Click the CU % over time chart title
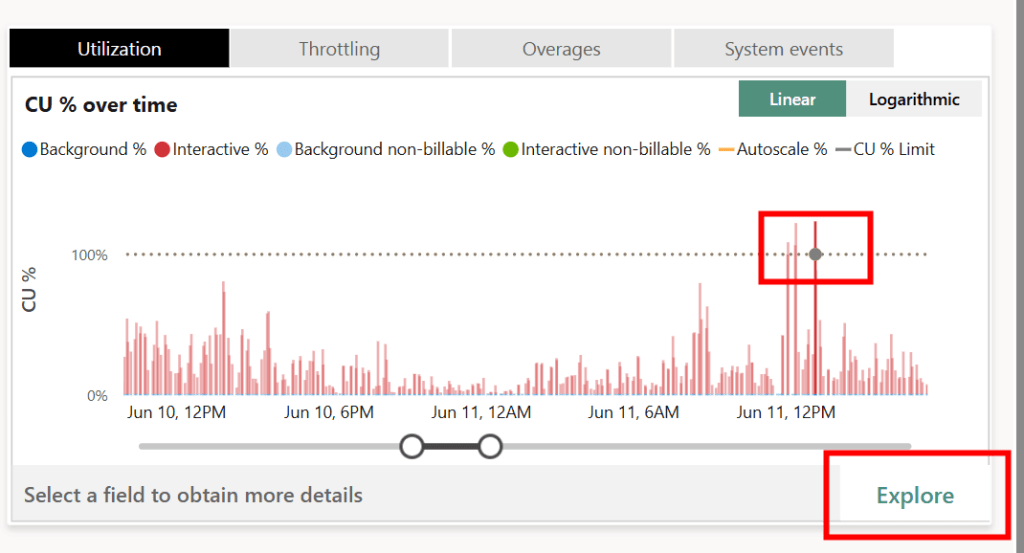Screen dimensions: 1024x553 click(x=100, y=105)
